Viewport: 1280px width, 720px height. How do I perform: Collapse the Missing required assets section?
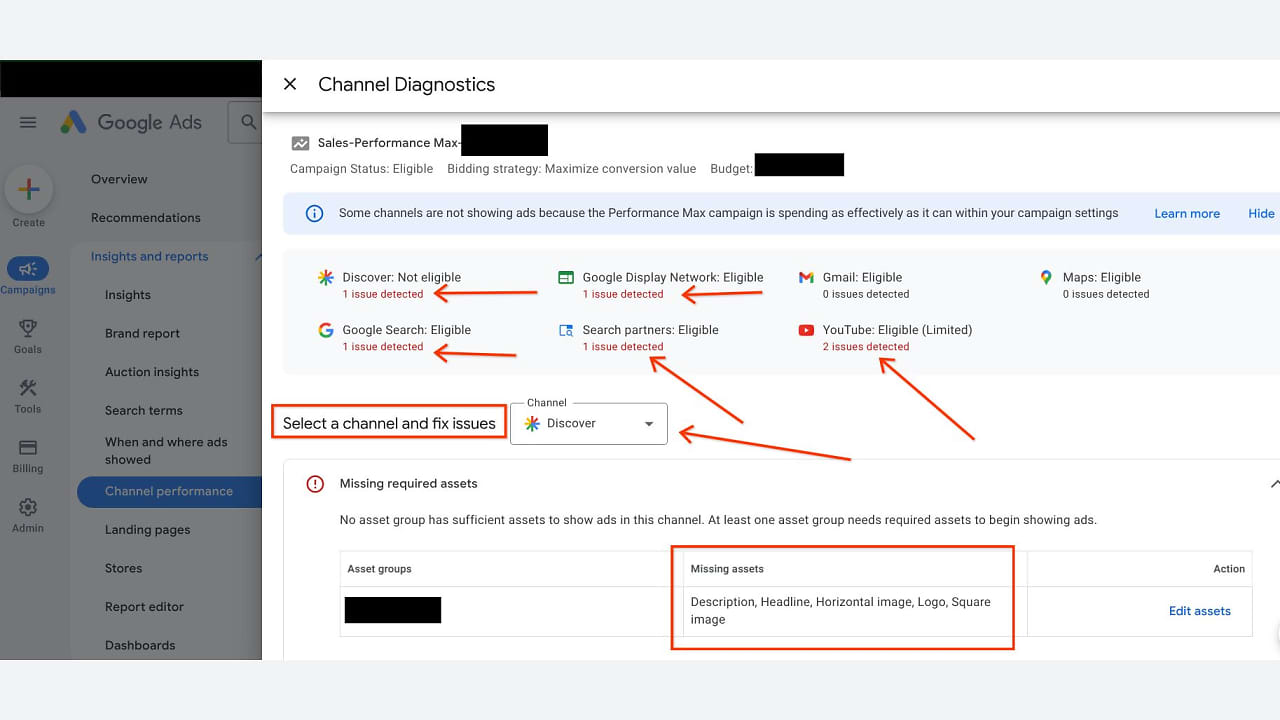click(1274, 484)
